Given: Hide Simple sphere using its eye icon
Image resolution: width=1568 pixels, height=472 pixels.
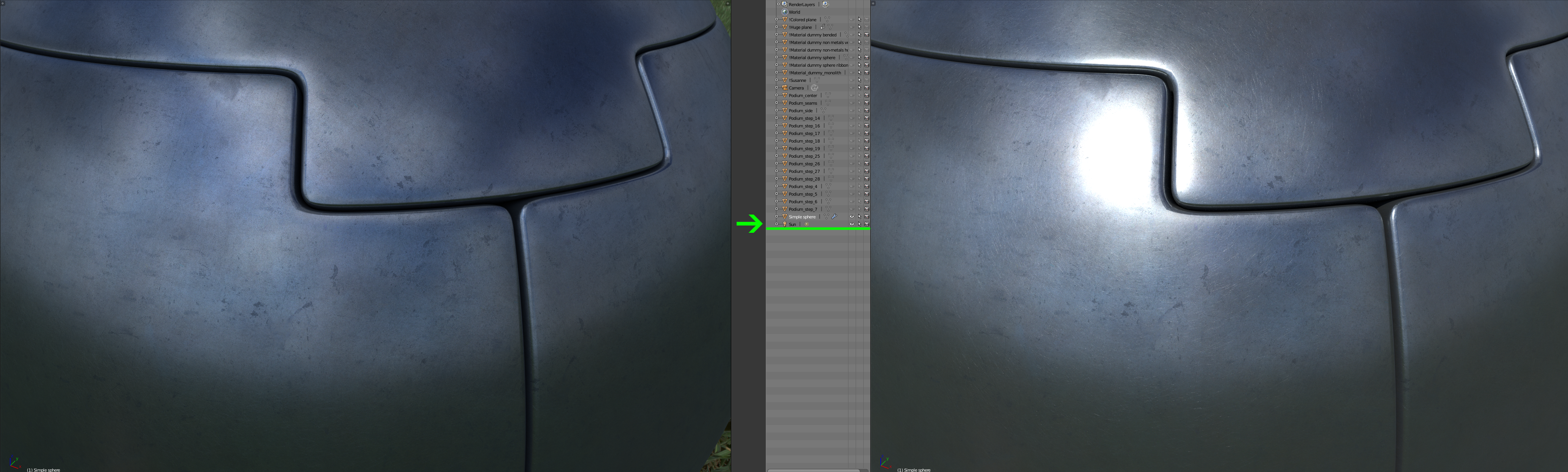Looking at the screenshot, I should click(851, 217).
